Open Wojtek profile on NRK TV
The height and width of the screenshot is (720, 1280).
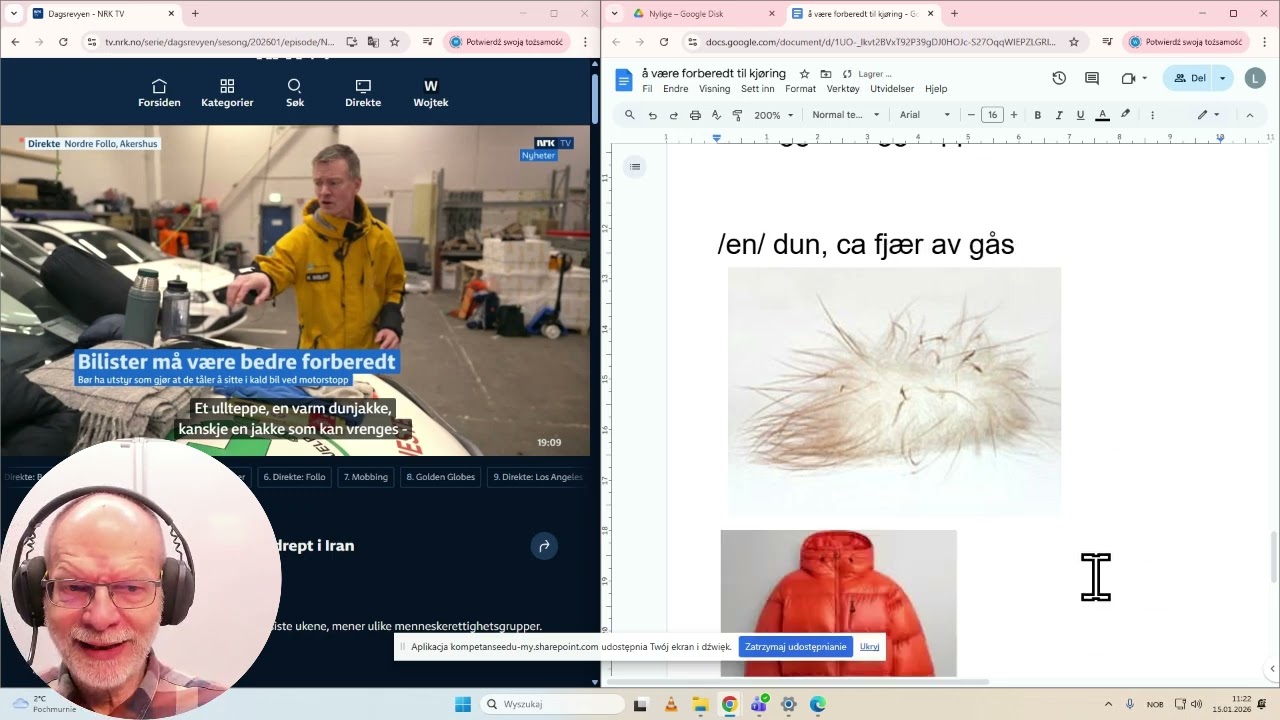[431, 93]
